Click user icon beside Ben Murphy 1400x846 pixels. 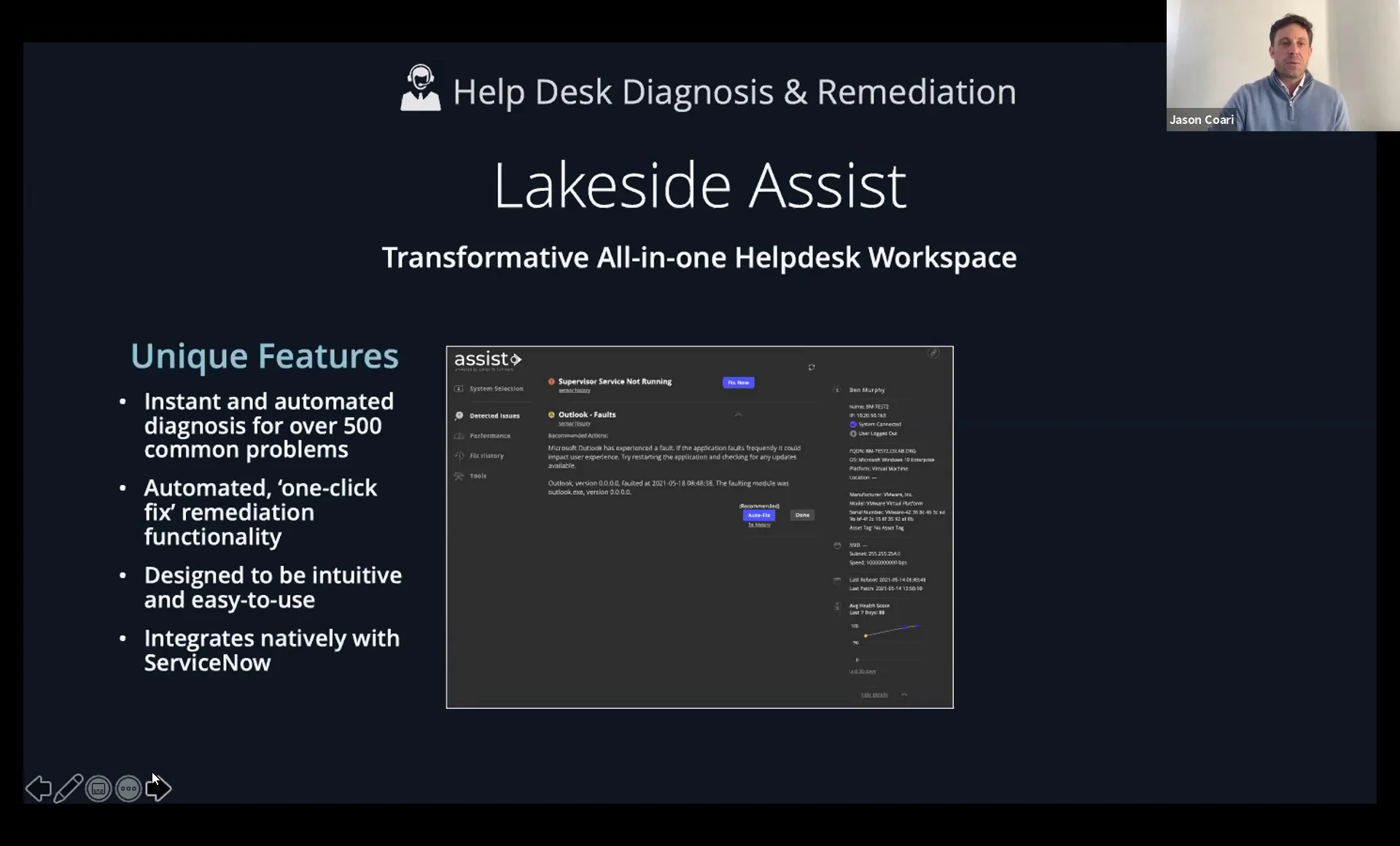click(837, 390)
